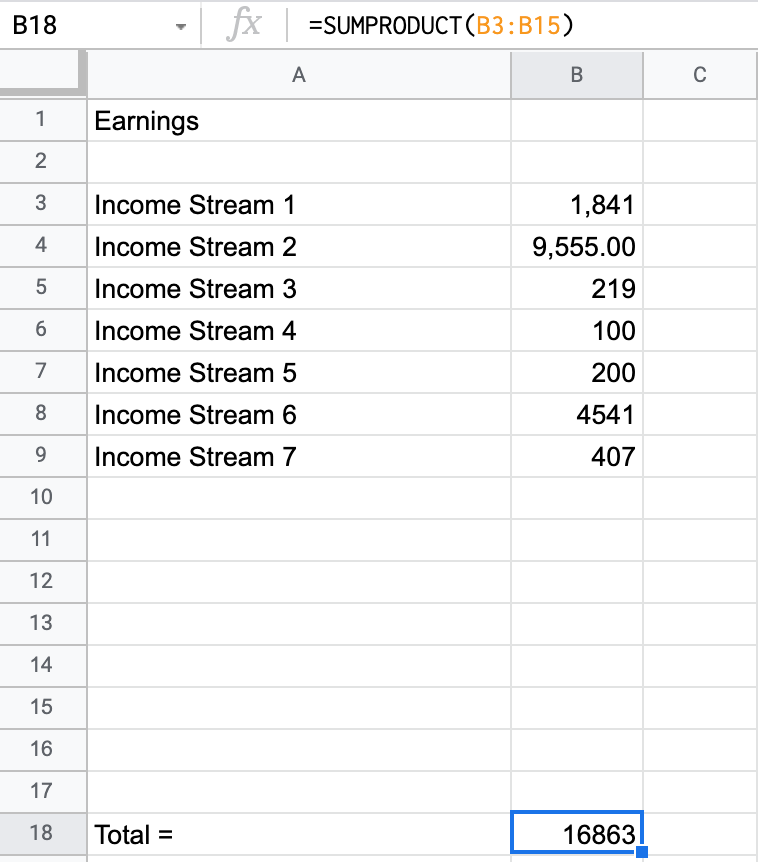This screenshot has height=862, width=758.
Task: Select row 11 header
Action: 42,539
